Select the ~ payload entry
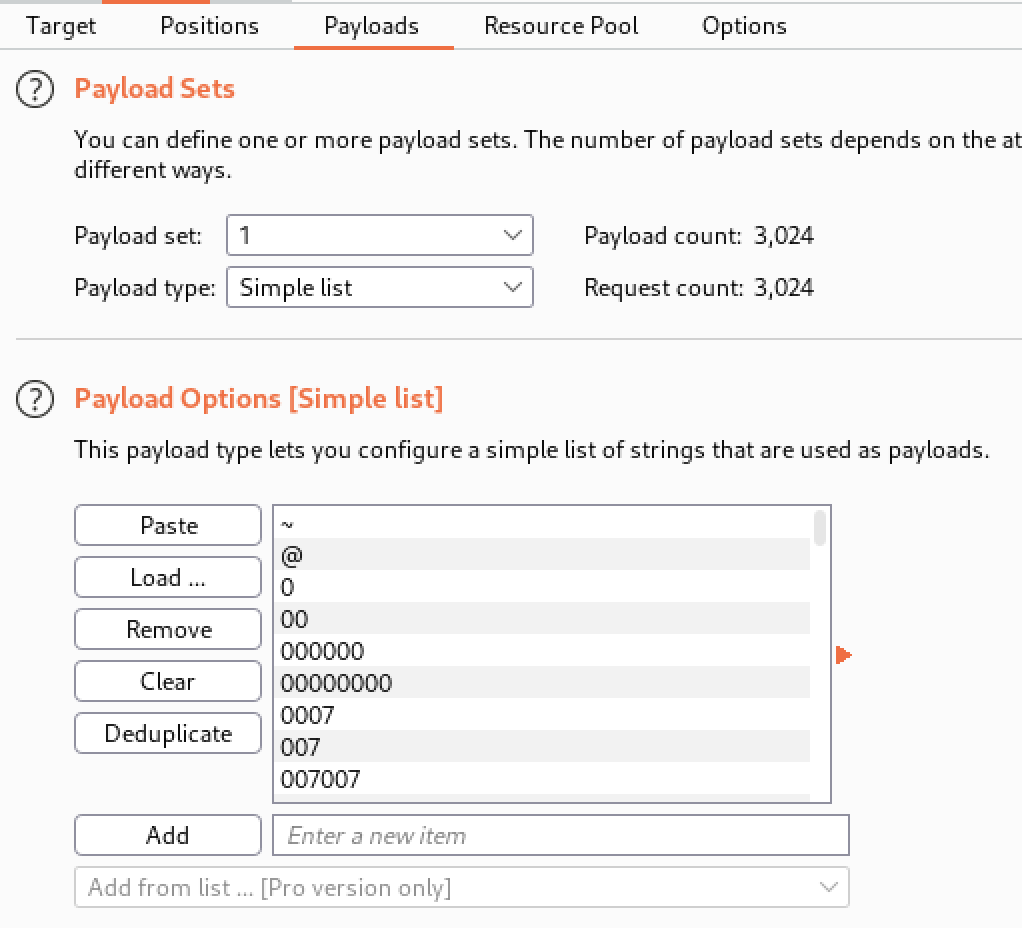Viewport: 1022px width, 928px height. click(x=542, y=523)
